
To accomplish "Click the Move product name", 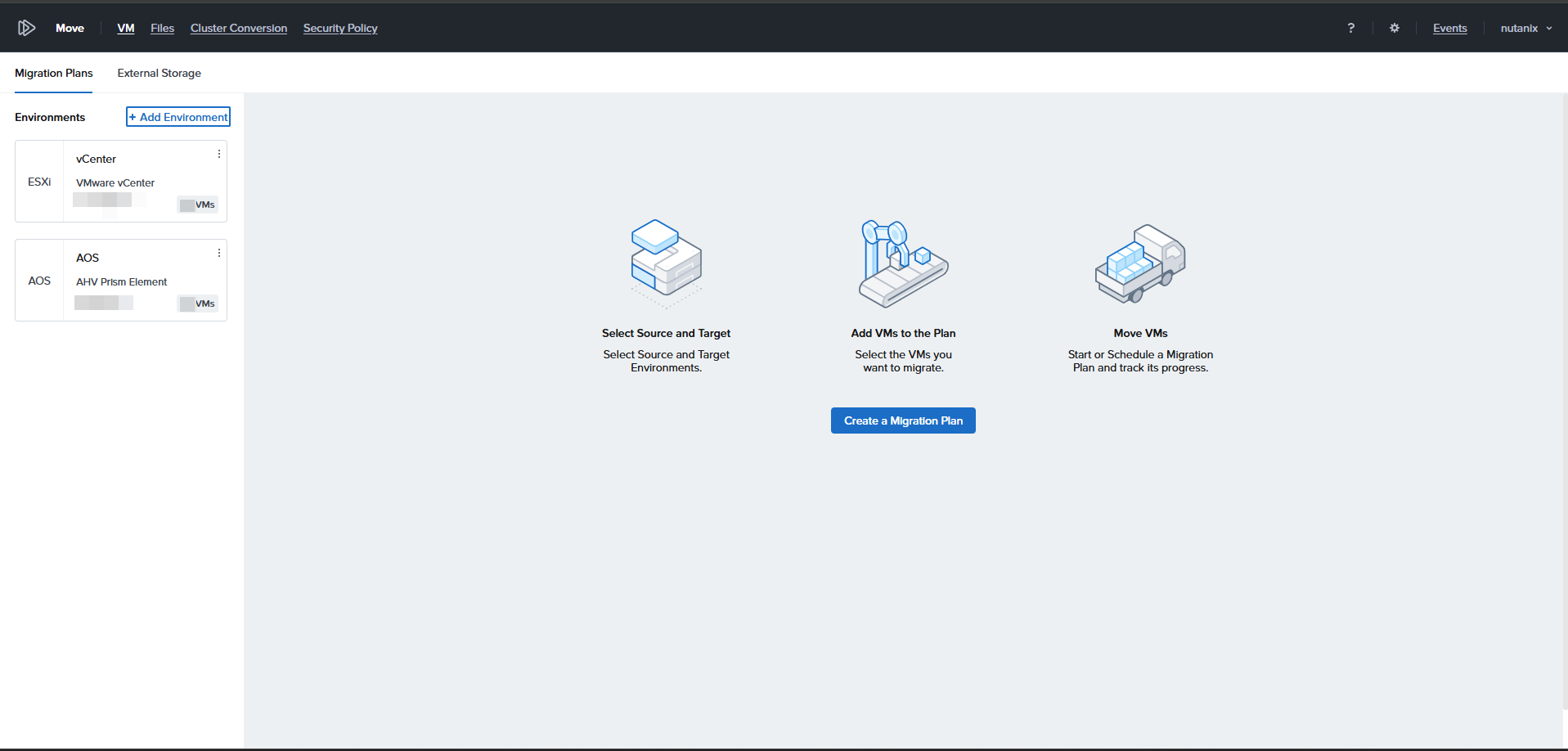I will (70, 28).
